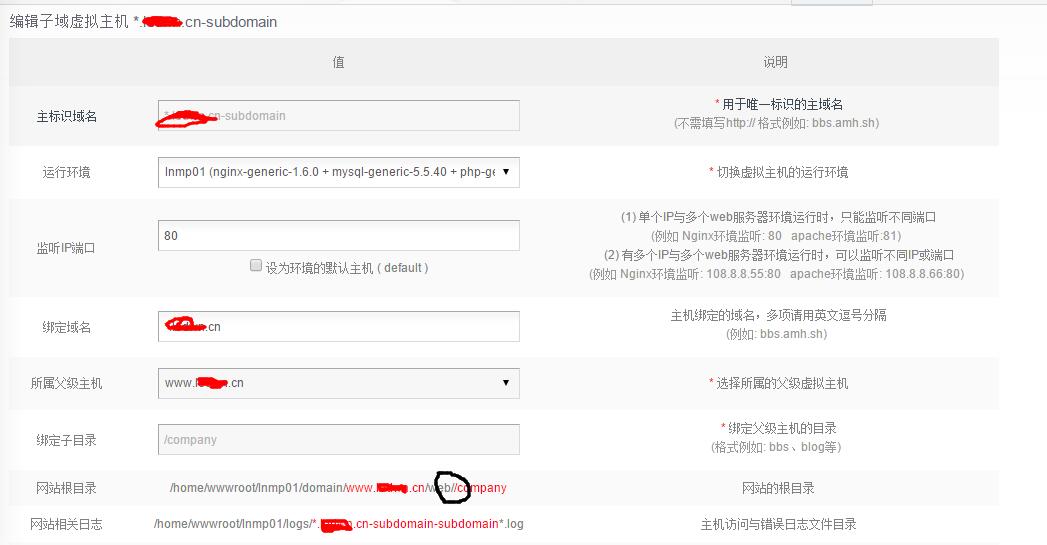Tick the 设为环境的默认主机 (default) checkbox

tap(256, 266)
